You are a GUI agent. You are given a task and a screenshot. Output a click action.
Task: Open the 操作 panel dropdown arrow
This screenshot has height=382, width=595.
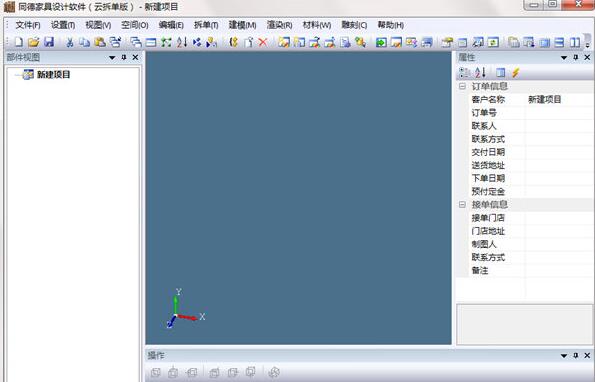point(564,356)
